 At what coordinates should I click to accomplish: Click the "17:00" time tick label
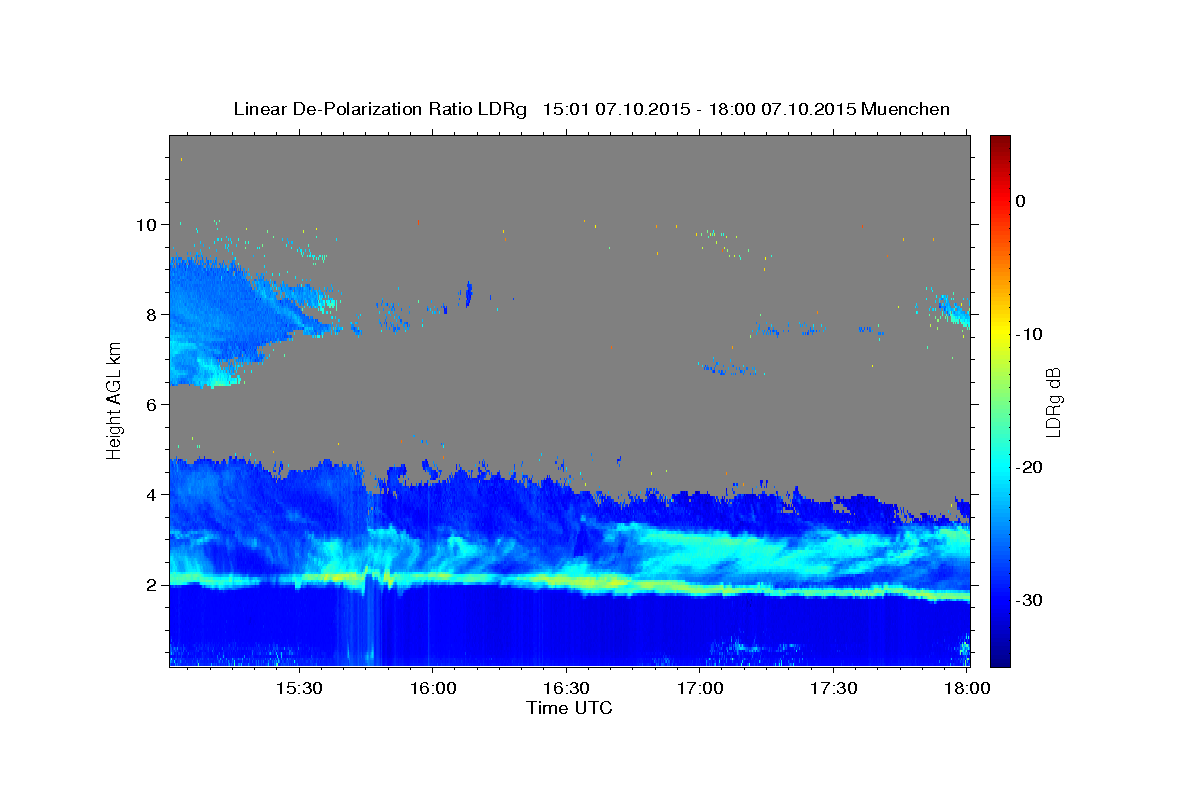coord(700,689)
